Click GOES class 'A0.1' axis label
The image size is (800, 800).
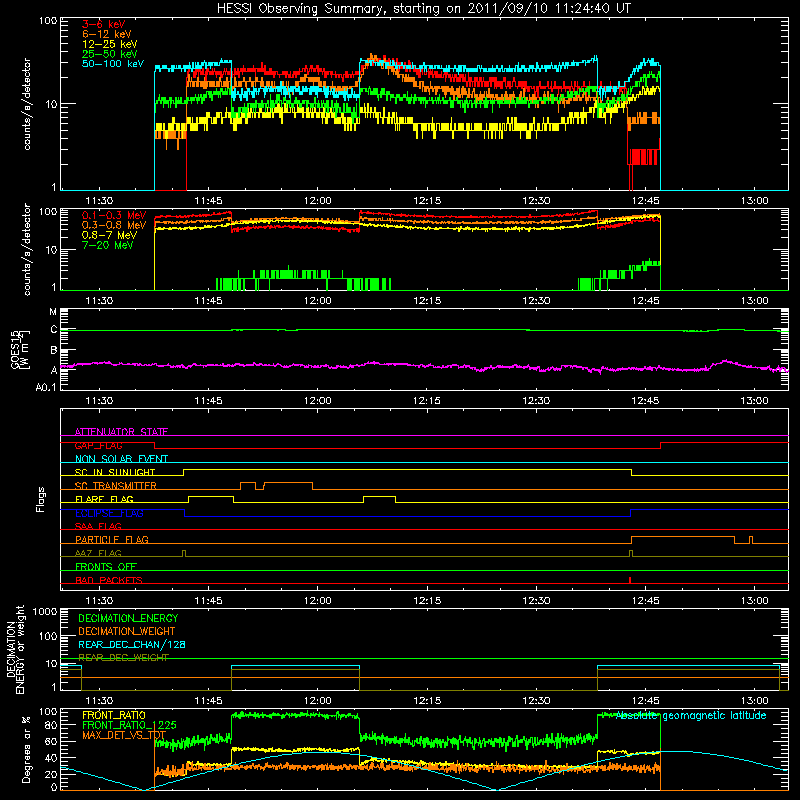point(46,387)
